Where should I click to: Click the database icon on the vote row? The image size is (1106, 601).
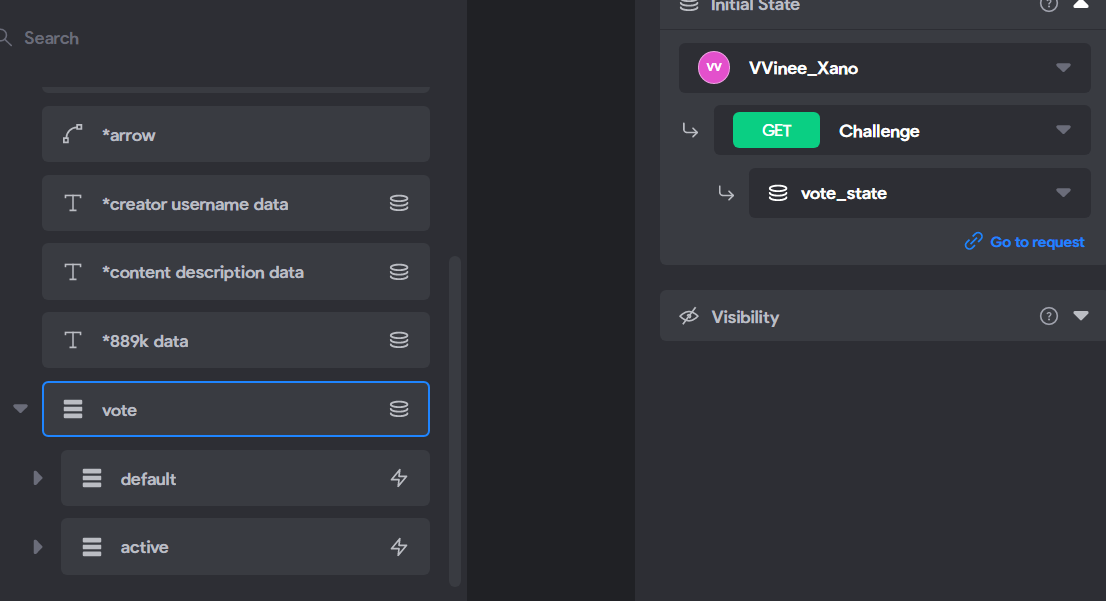pos(399,408)
